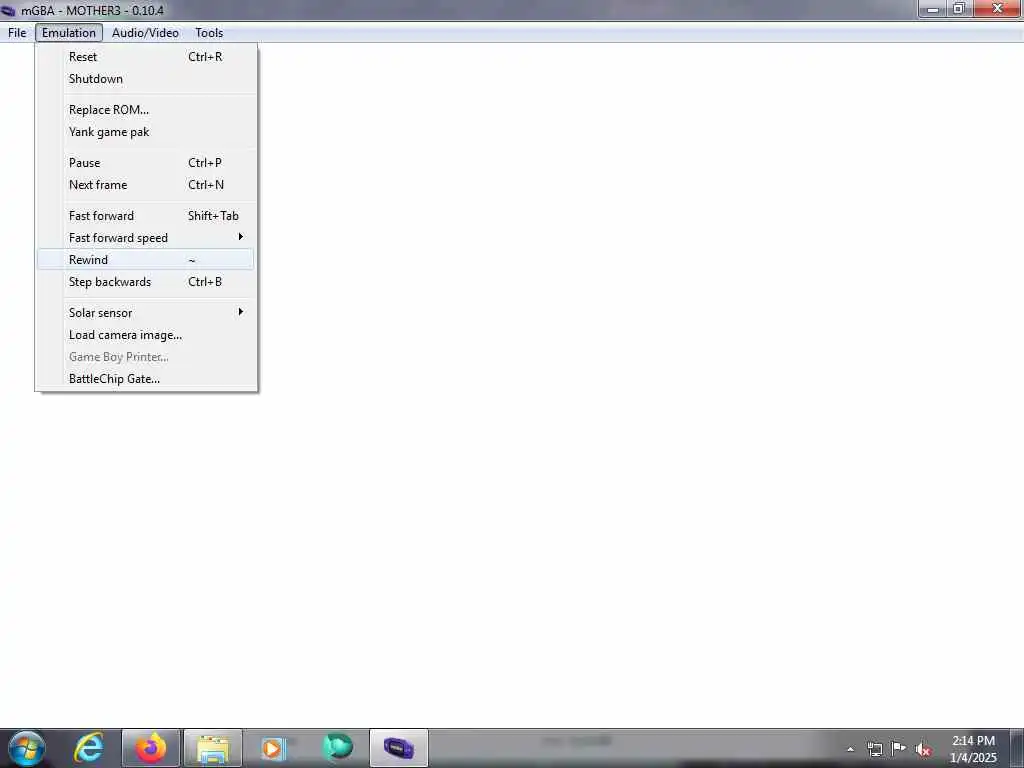
Task: Click the mGBA taskbar icon
Action: tap(399, 748)
